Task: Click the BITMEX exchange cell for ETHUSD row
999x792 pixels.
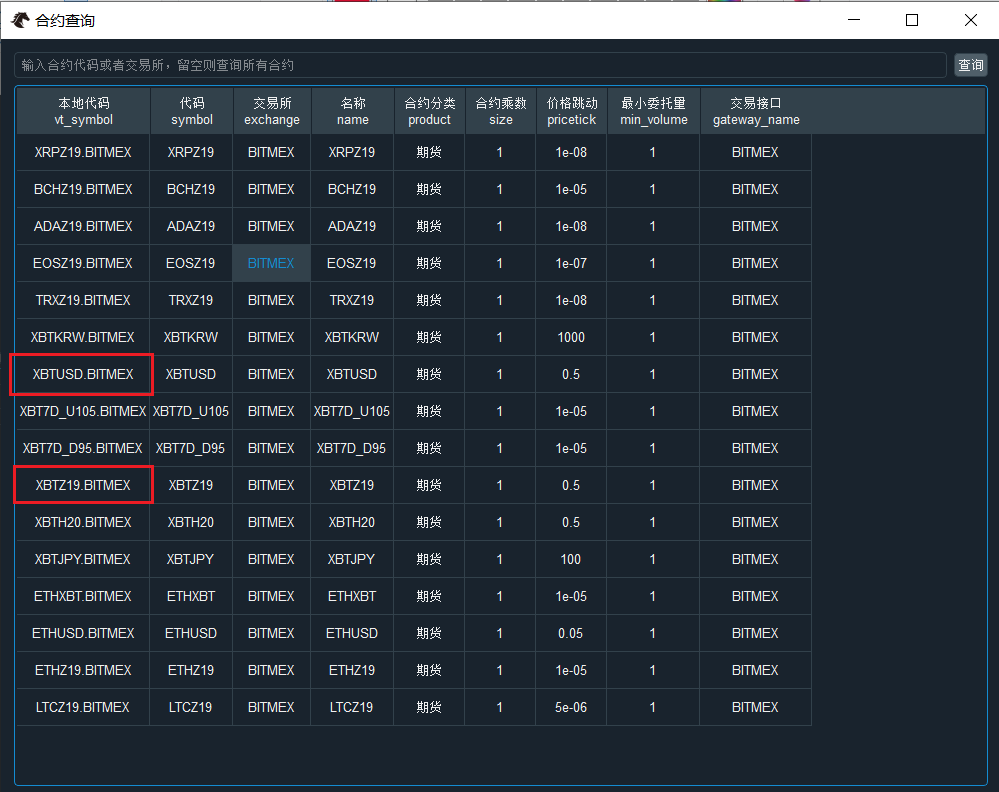Action: pos(271,633)
